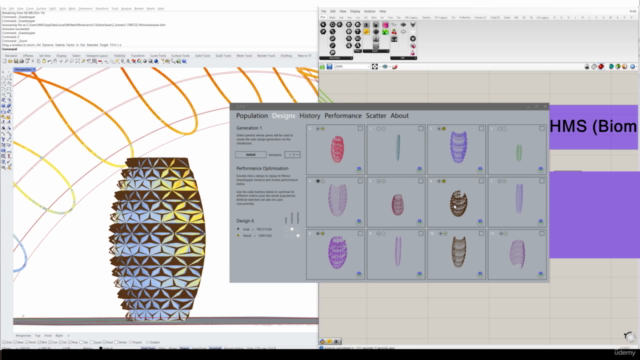Open the Solution menu in Grasshopper
The image size is (640, 360).
369,11
